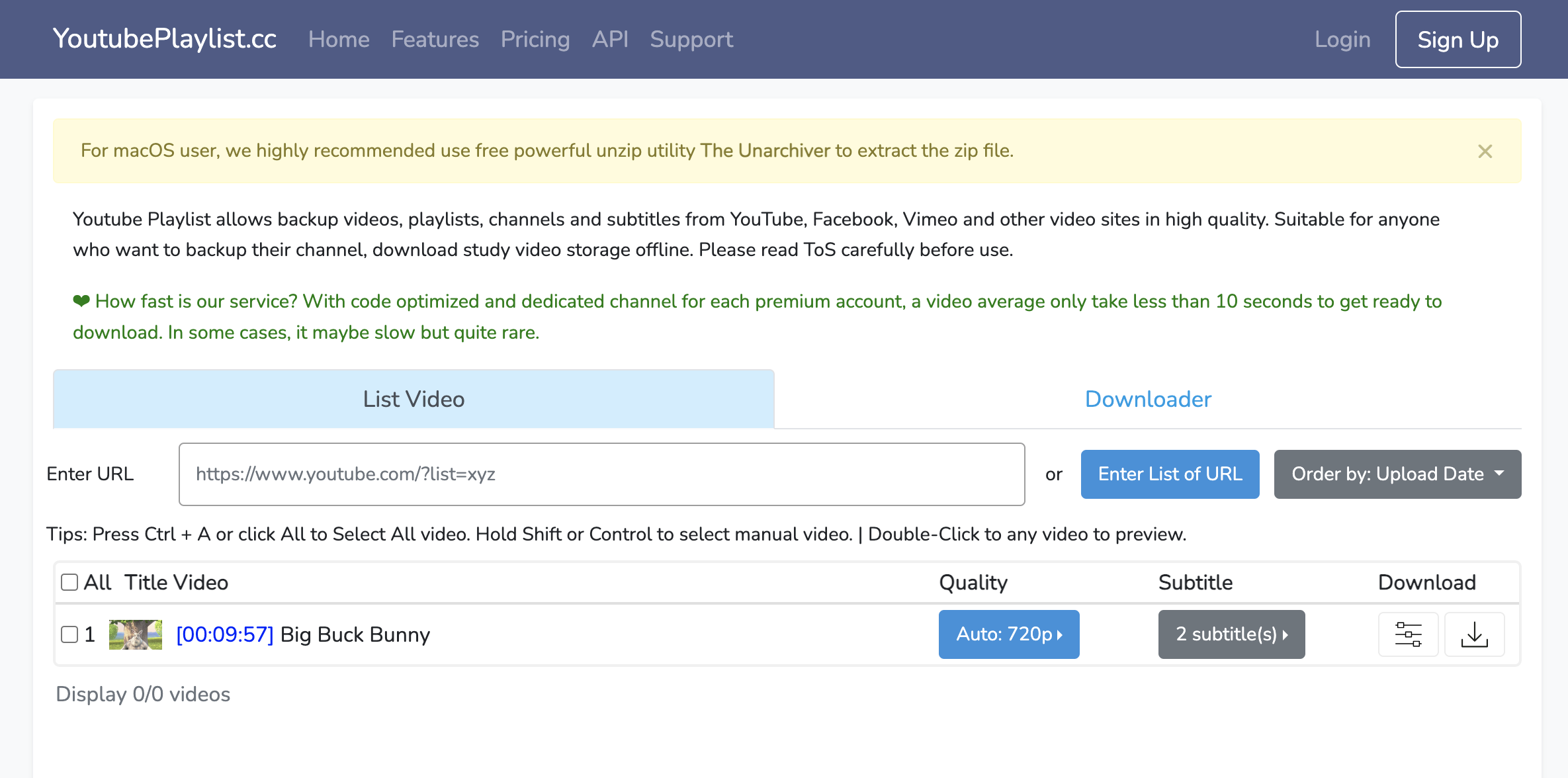Dismiss the macOS unzip notice banner

[1485, 151]
